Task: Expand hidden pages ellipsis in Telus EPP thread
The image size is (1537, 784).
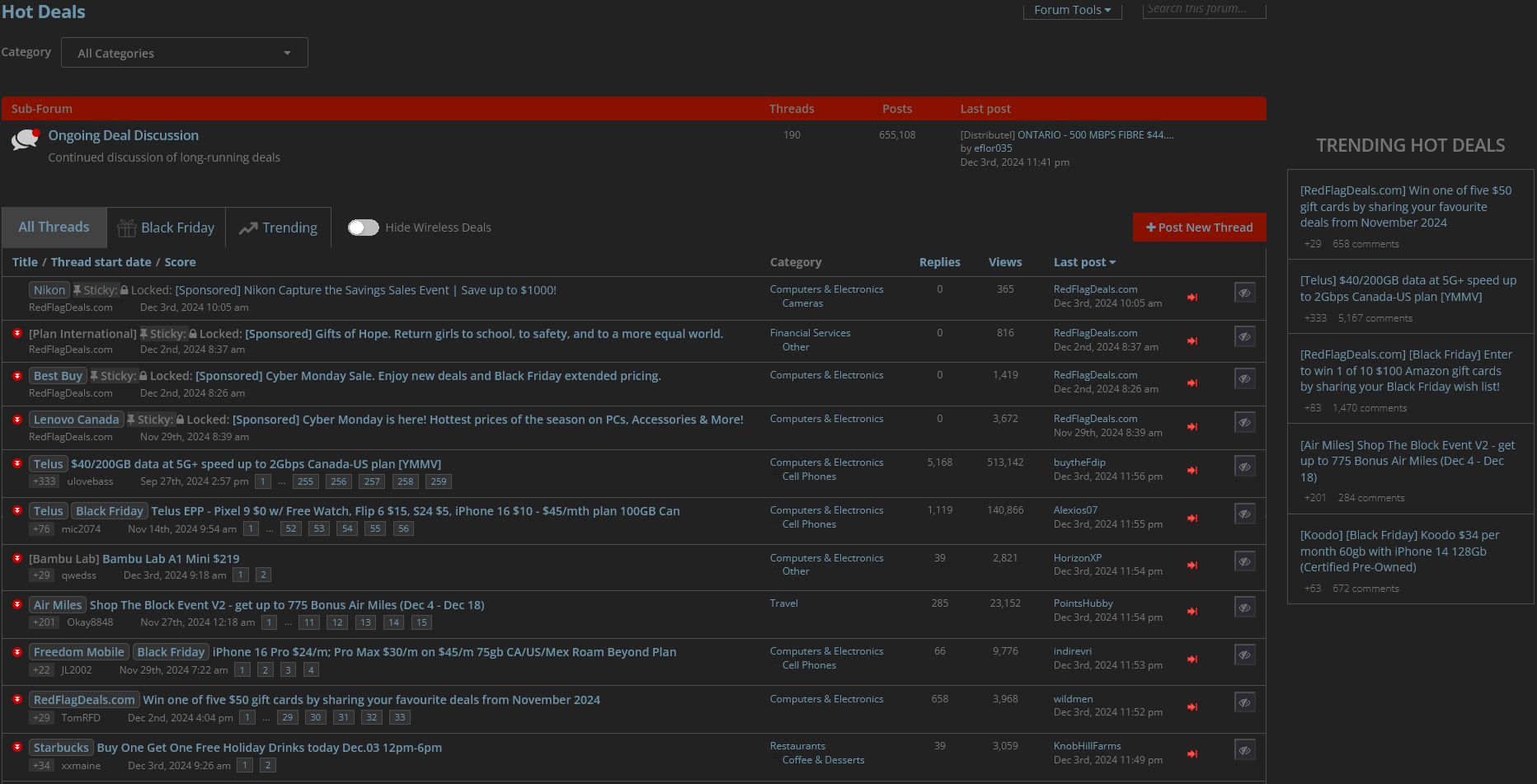Action: pos(270,528)
